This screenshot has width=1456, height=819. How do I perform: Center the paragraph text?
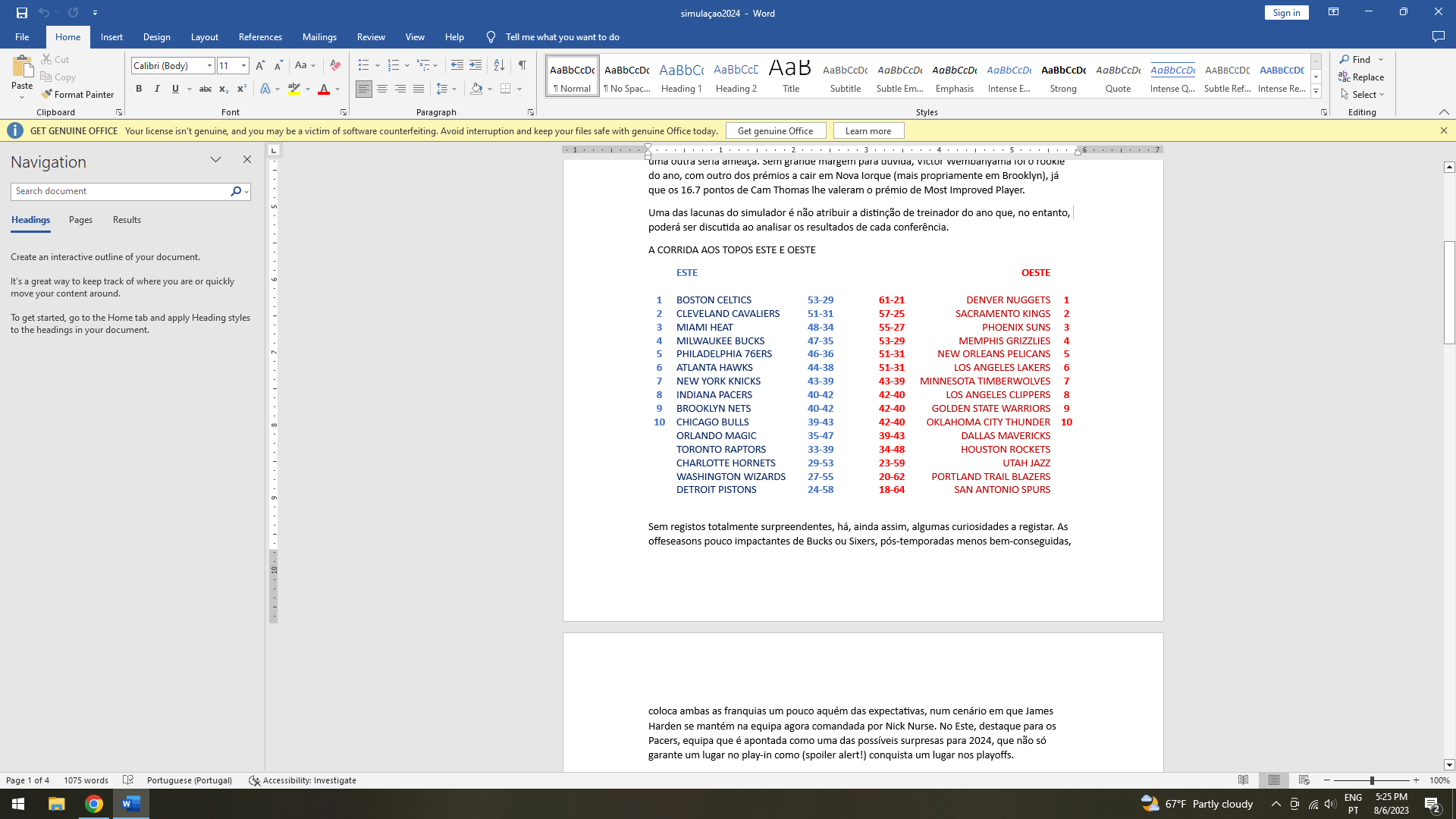point(382,89)
